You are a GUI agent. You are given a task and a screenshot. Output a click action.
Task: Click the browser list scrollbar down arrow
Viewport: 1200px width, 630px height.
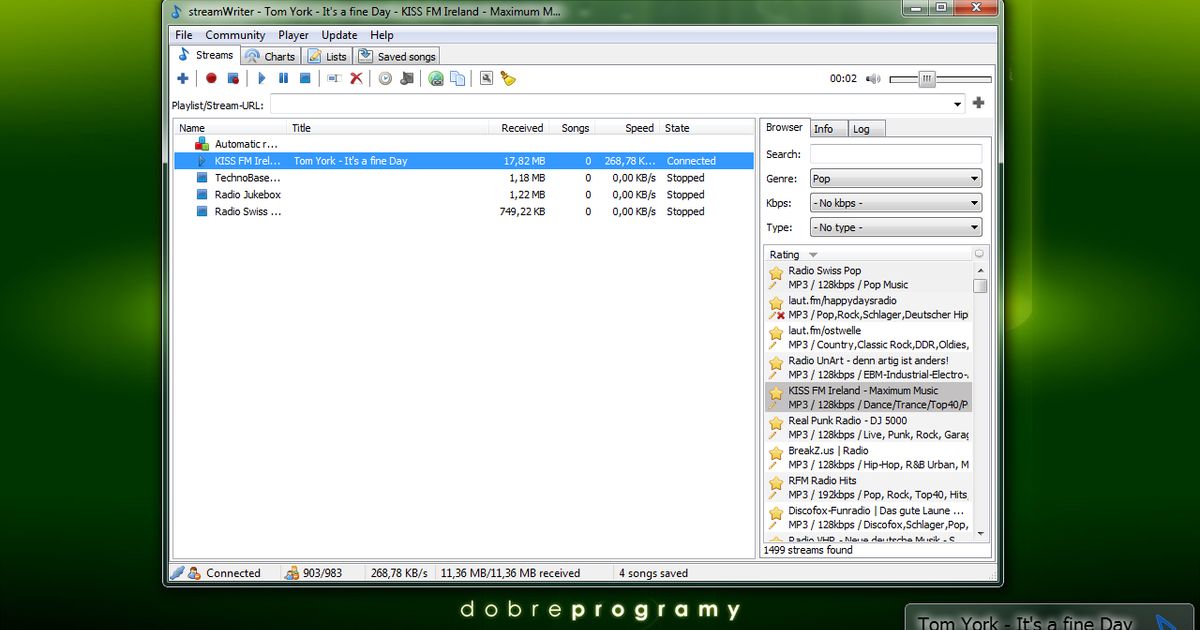click(x=980, y=533)
